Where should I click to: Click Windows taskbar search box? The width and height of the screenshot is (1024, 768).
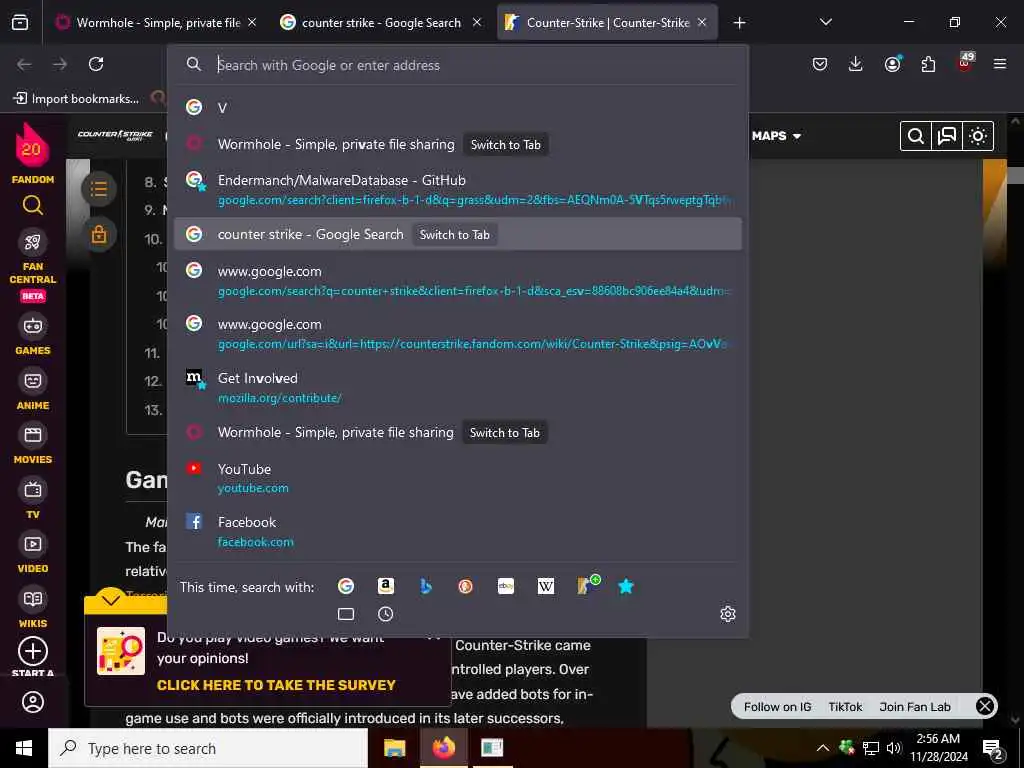[208, 748]
